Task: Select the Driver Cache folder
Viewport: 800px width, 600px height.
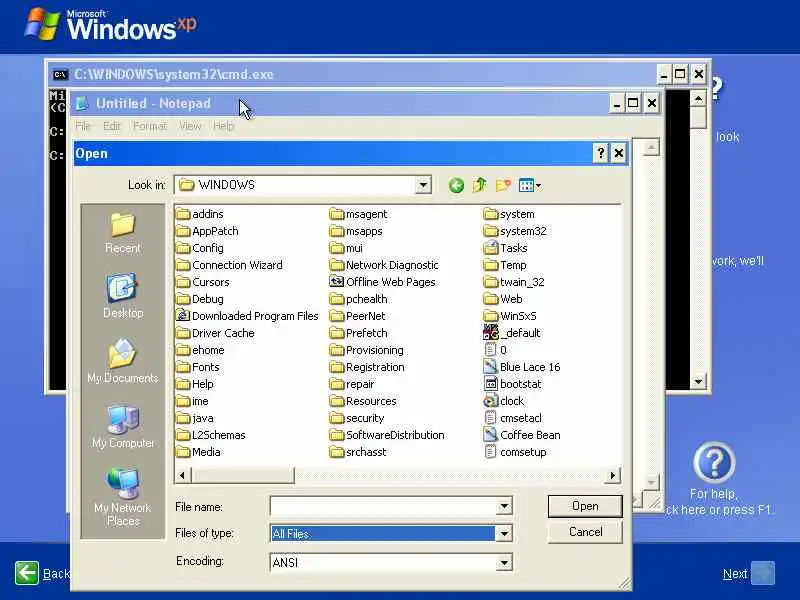Action: click(x=215, y=333)
